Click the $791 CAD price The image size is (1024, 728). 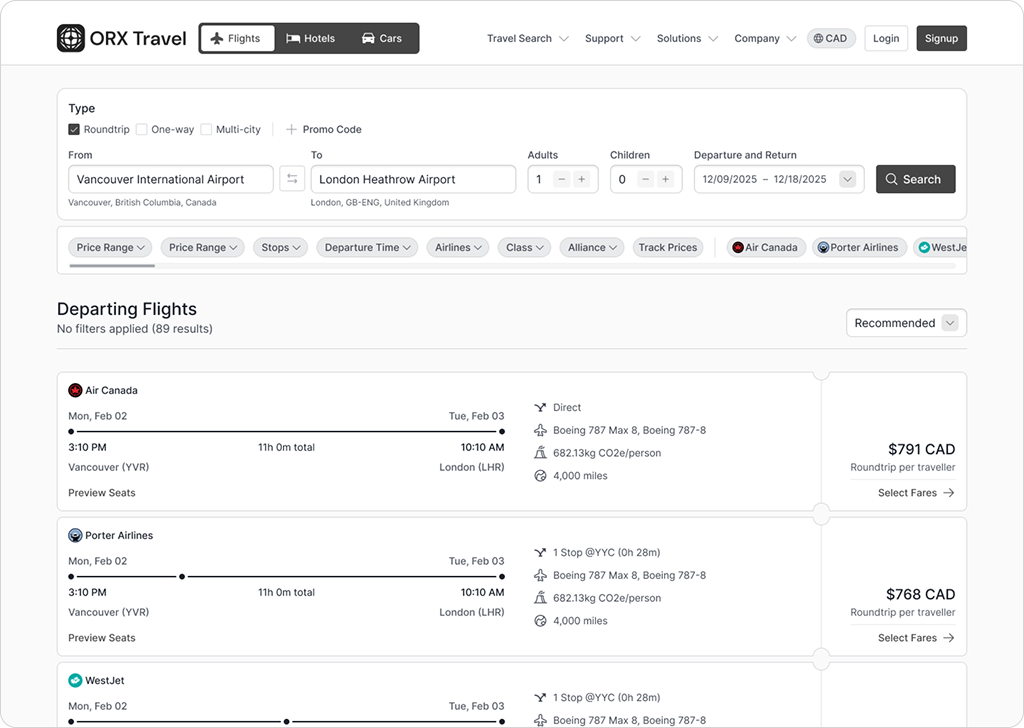pyautogui.click(x=921, y=449)
